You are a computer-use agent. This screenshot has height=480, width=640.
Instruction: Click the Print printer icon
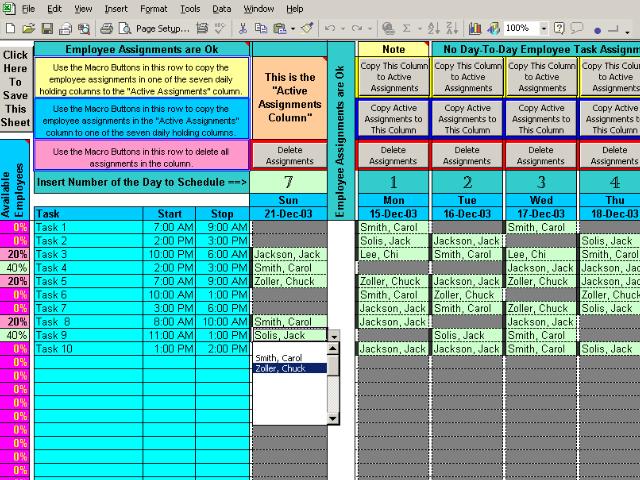106,28
